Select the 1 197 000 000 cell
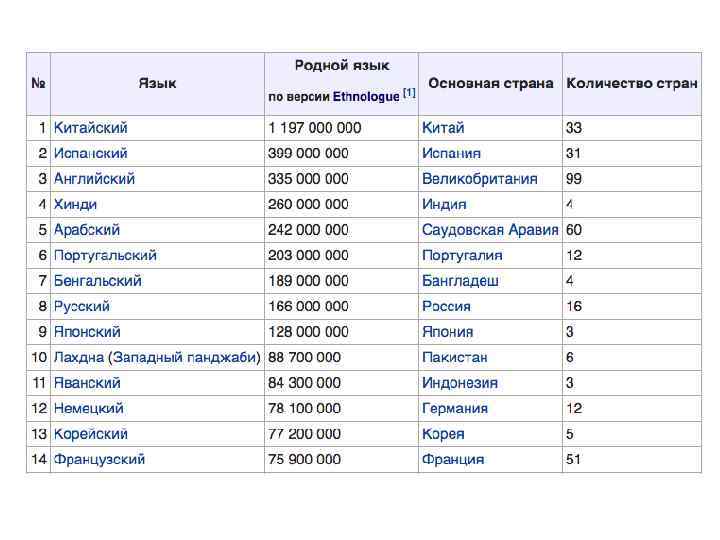 315,128
